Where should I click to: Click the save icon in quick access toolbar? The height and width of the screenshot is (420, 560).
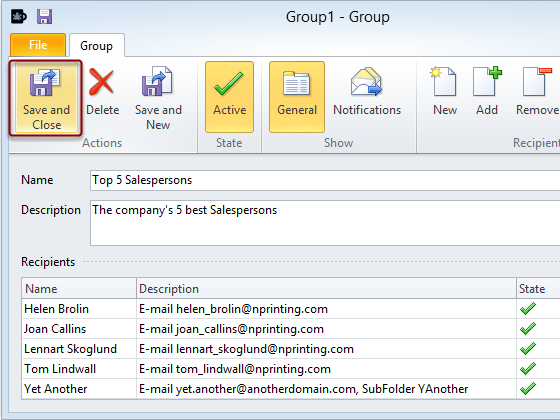(45, 16)
